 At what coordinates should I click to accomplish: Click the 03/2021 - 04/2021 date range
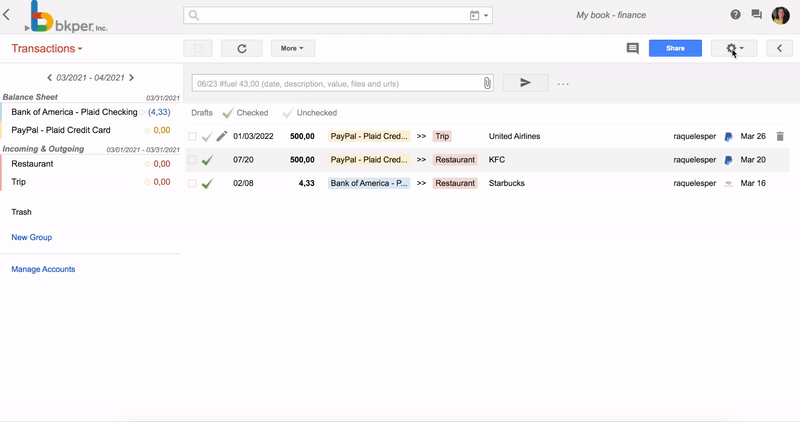coord(90,78)
